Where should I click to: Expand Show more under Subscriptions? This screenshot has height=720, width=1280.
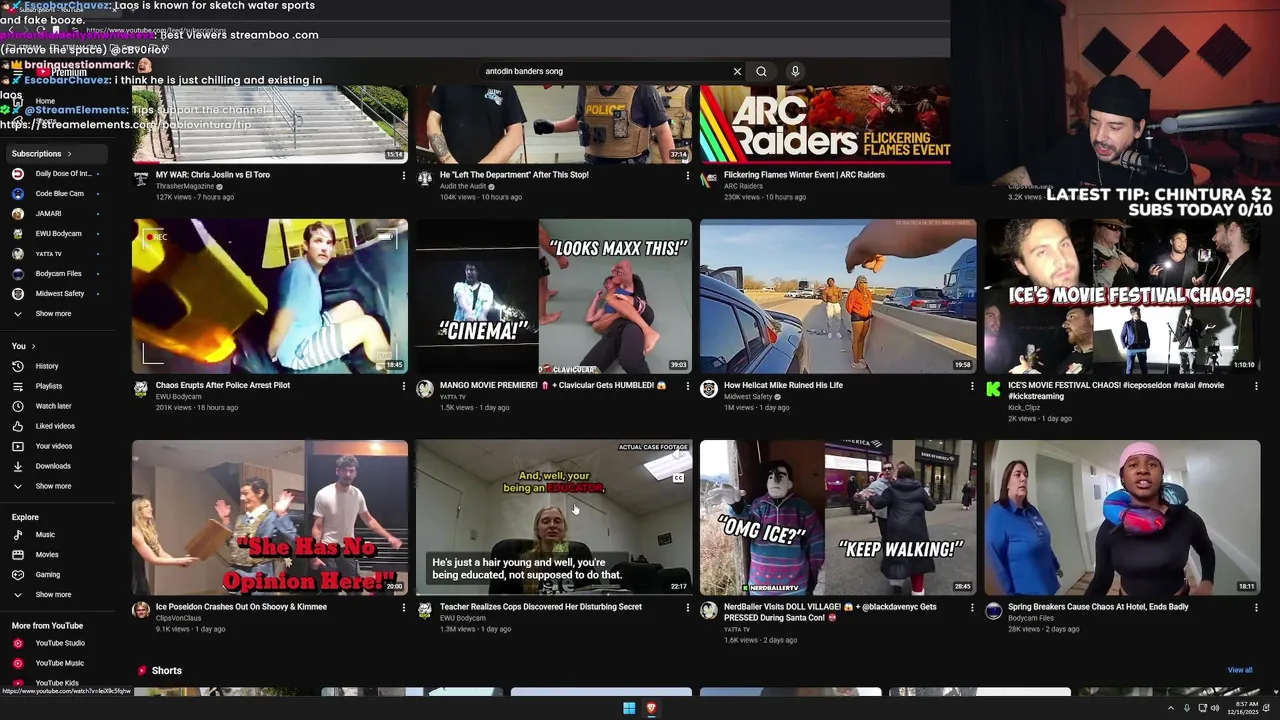pos(53,313)
